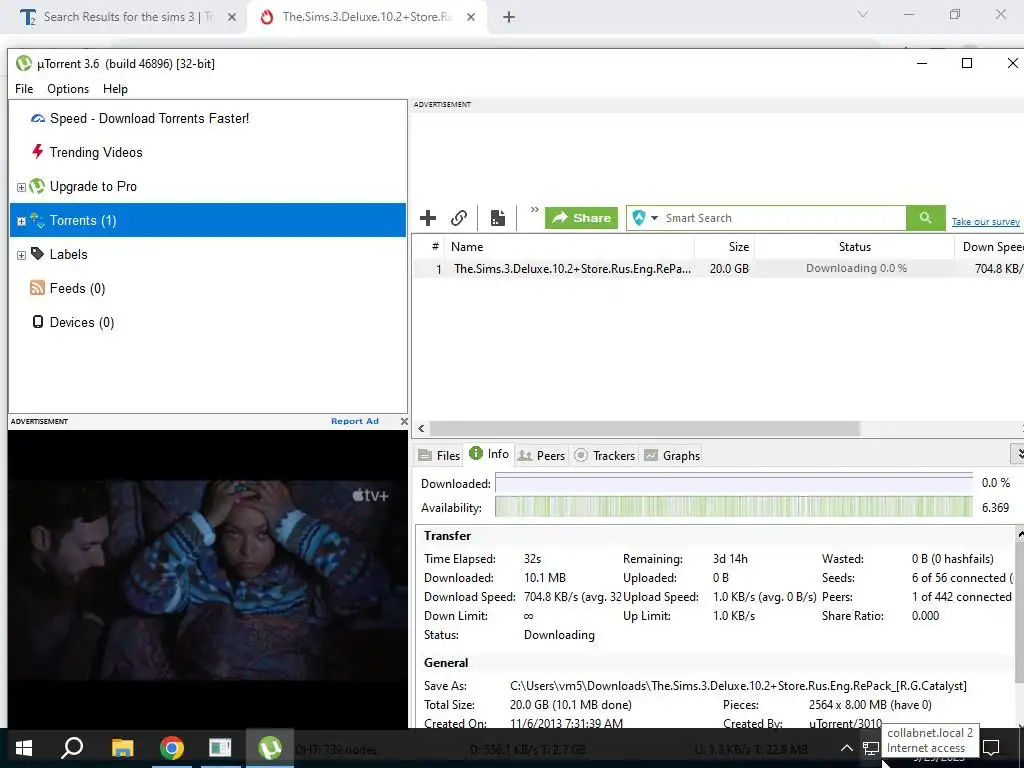The width and height of the screenshot is (1024, 768).
Task: Show hidden system tray icons
Action: click(x=846, y=748)
